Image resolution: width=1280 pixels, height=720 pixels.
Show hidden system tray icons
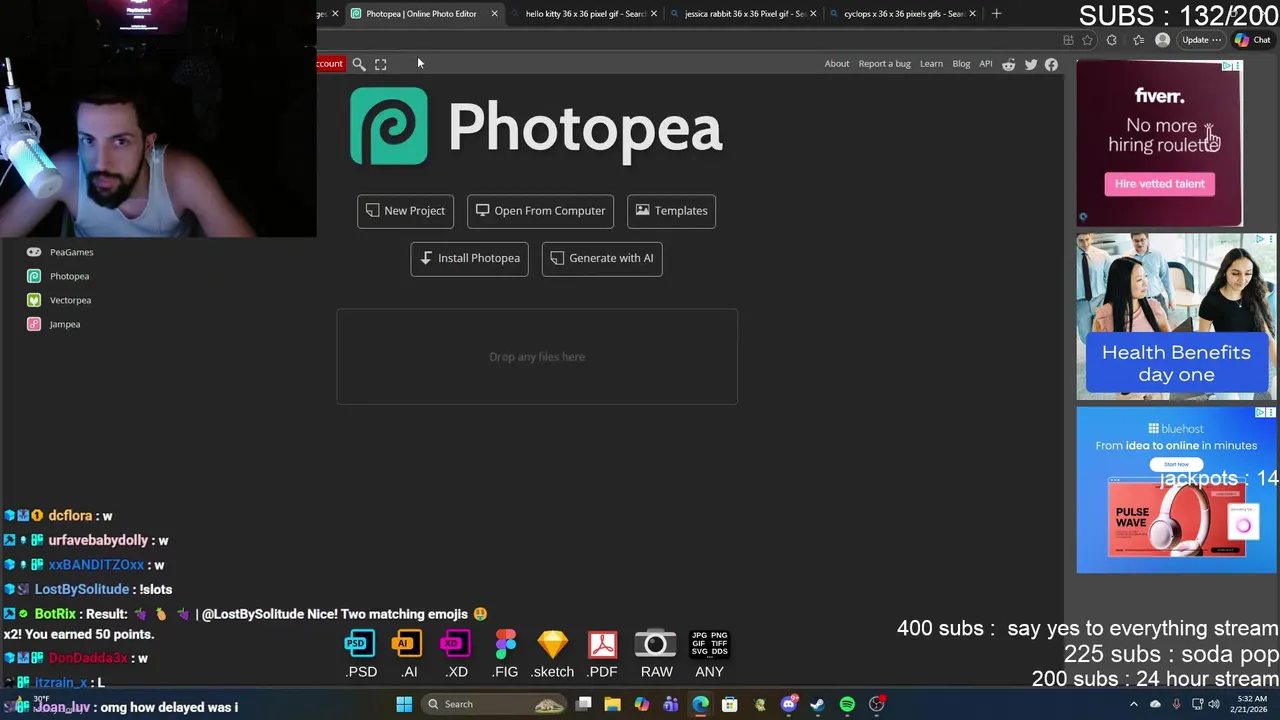[1134, 704]
